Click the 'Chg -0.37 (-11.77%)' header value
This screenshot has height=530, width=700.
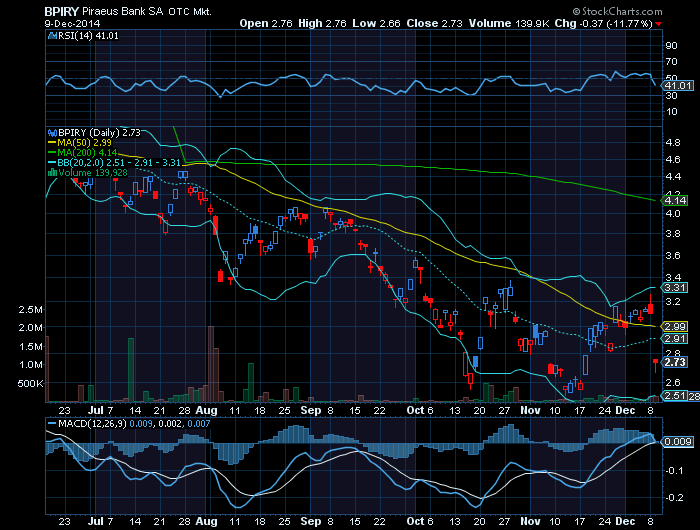[x=604, y=24]
